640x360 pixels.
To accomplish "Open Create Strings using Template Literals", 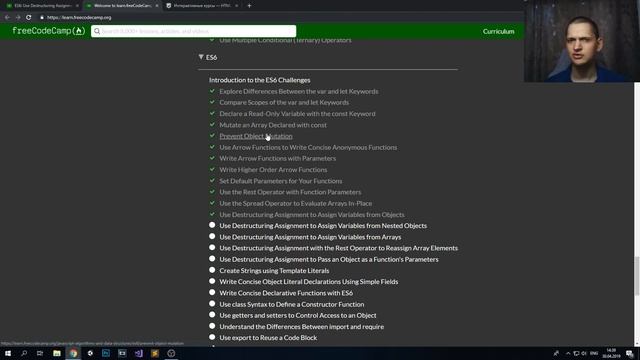I will pos(274,271).
